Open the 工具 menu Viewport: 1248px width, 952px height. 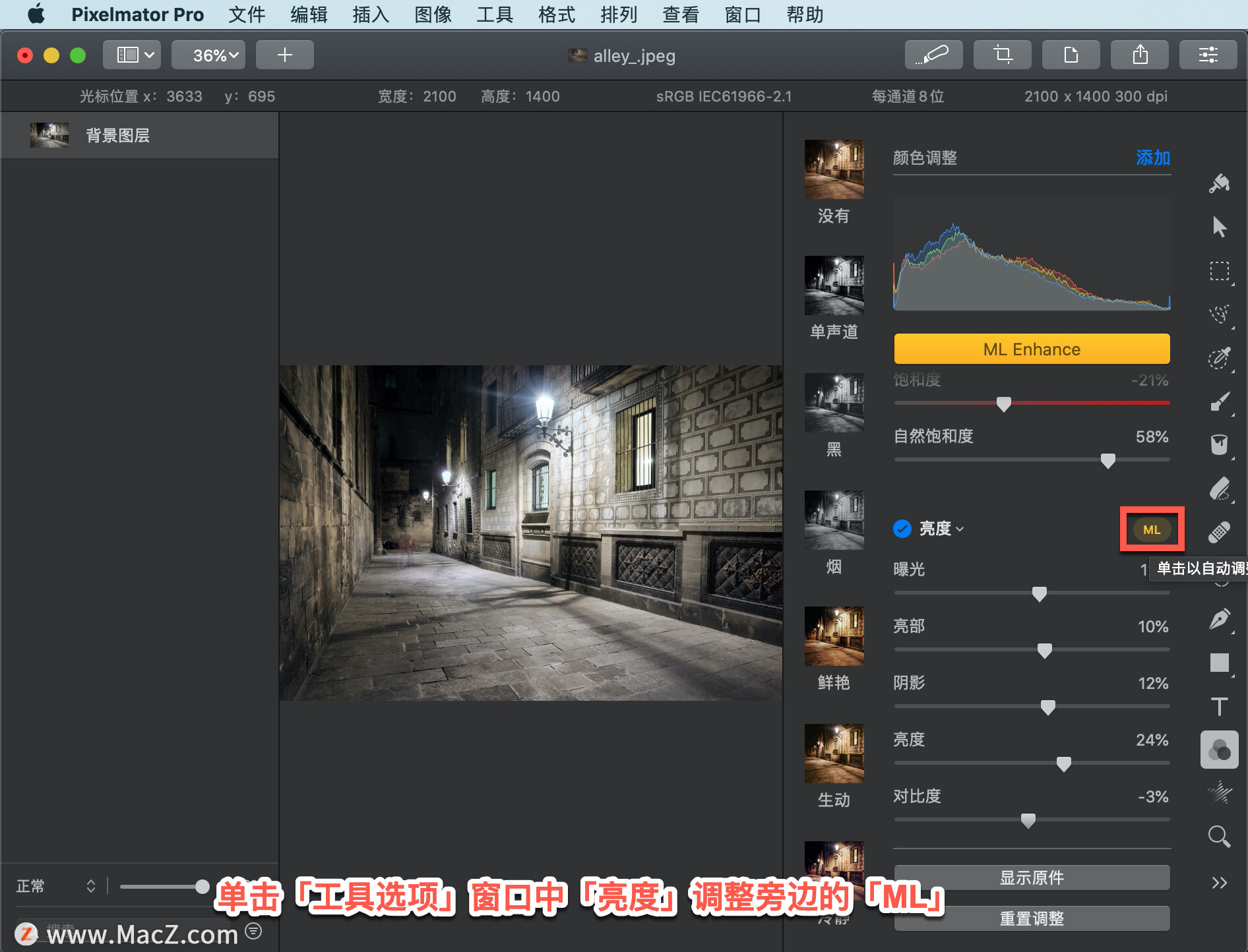click(x=495, y=15)
